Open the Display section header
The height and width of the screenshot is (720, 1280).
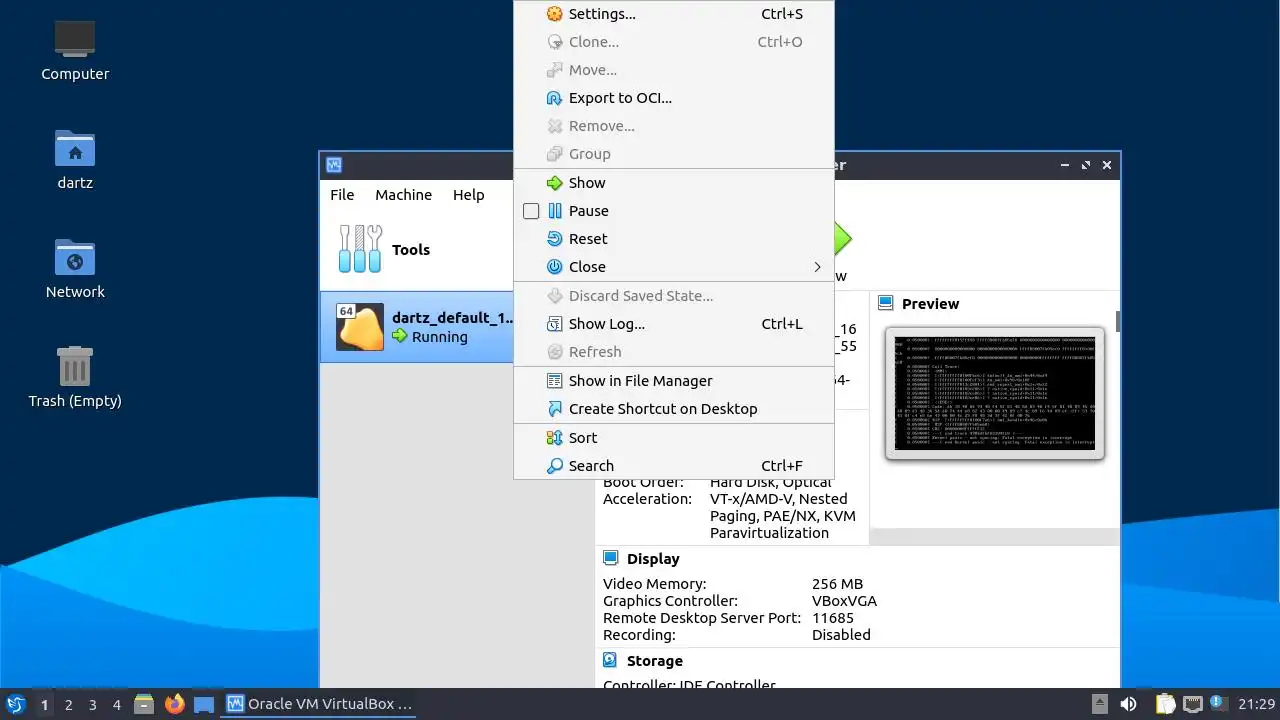coord(653,559)
